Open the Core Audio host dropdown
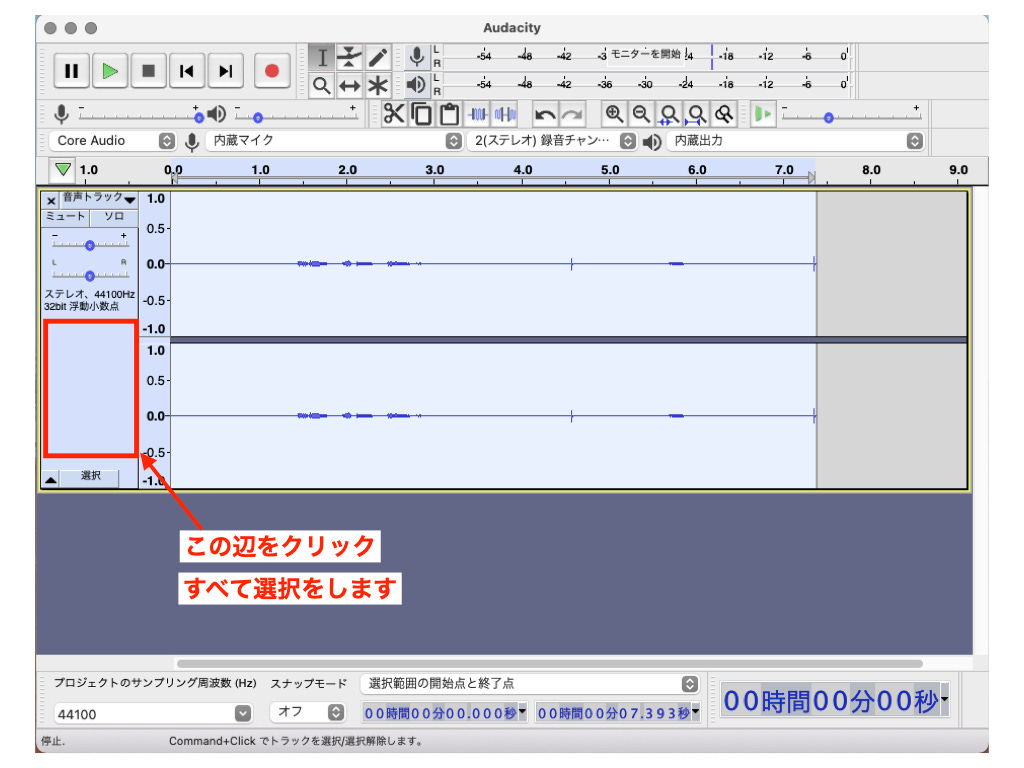 coord(112,140)
